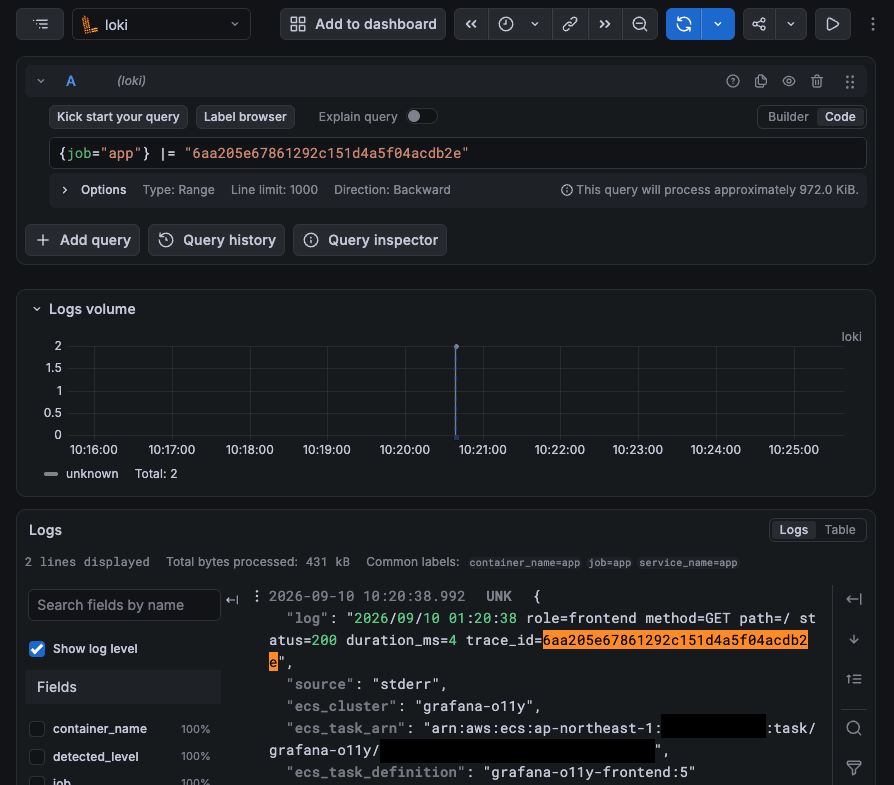Open auto-refresh interval dropdown
The image size is (894, 785).
[x=718, y=24]
